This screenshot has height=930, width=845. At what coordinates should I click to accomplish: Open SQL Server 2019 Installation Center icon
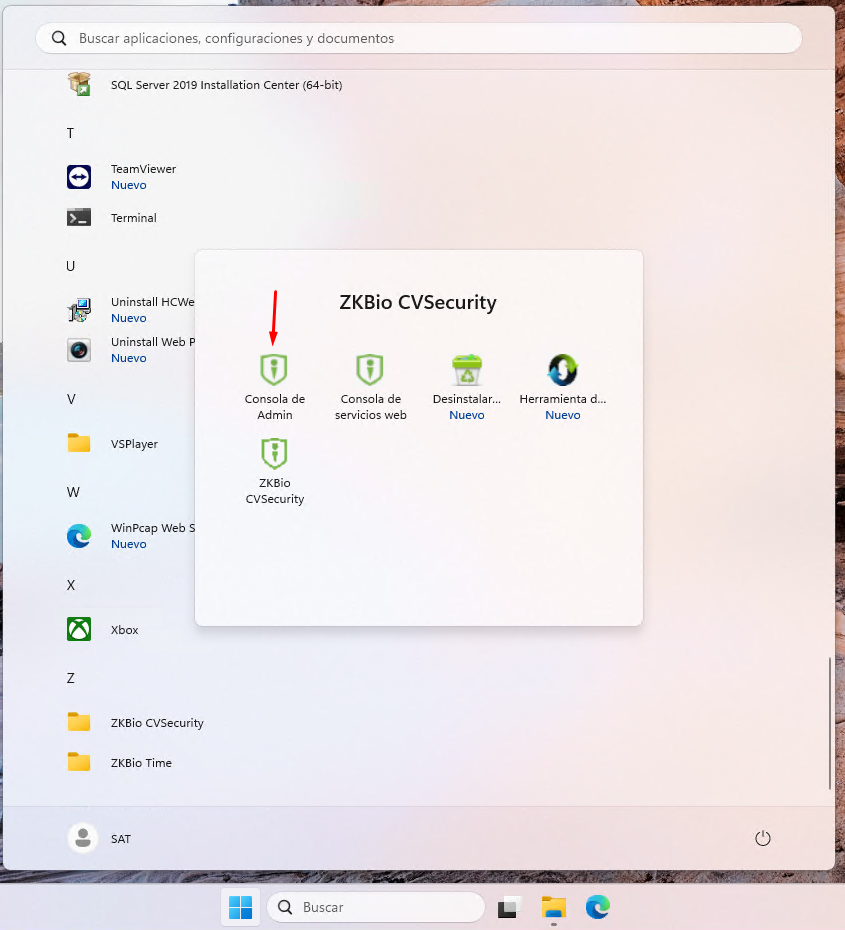click(x=79, y=84)
